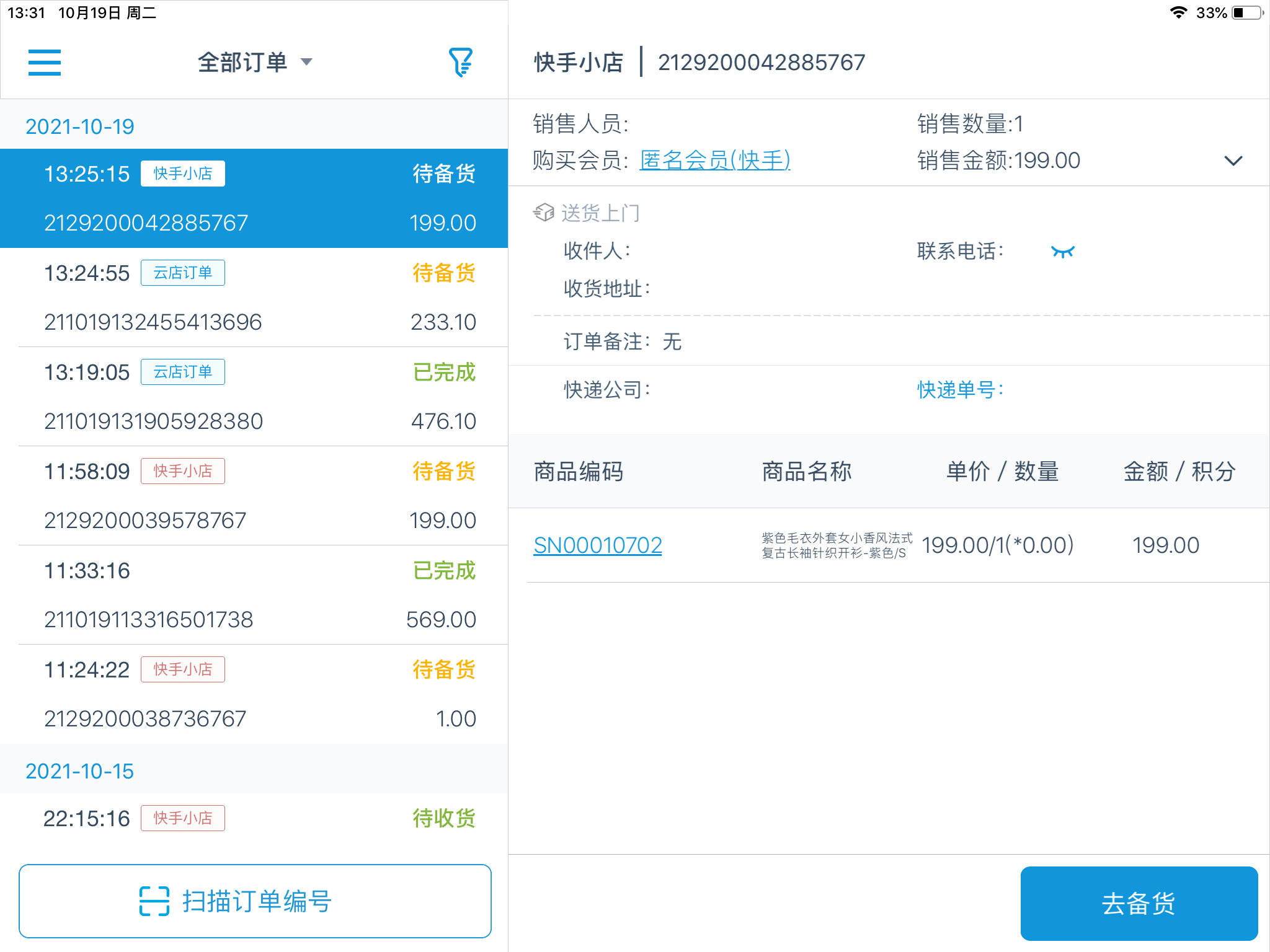This screenshot has height=952, width=1270.
Task: Open the 匿名会员(快手) member link
Action: (715, 160)
